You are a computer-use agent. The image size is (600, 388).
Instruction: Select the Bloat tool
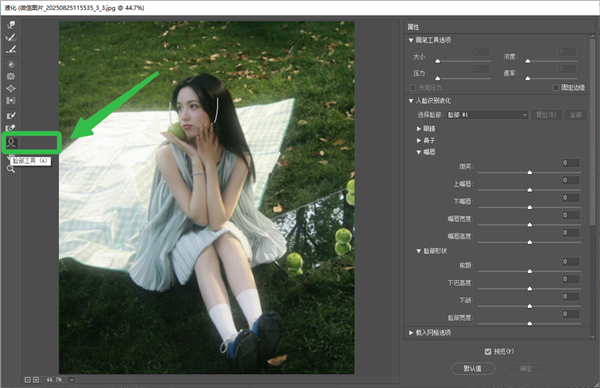pyautogui.click(x=11, y=88)
